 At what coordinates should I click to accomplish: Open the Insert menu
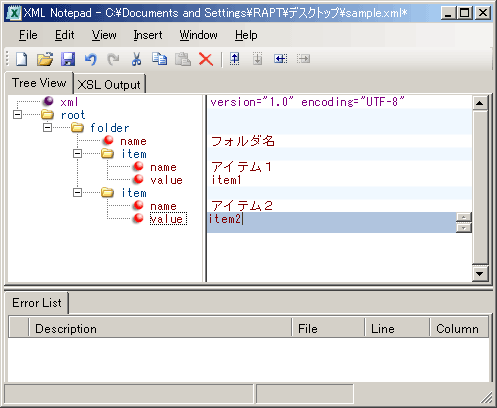148,35
